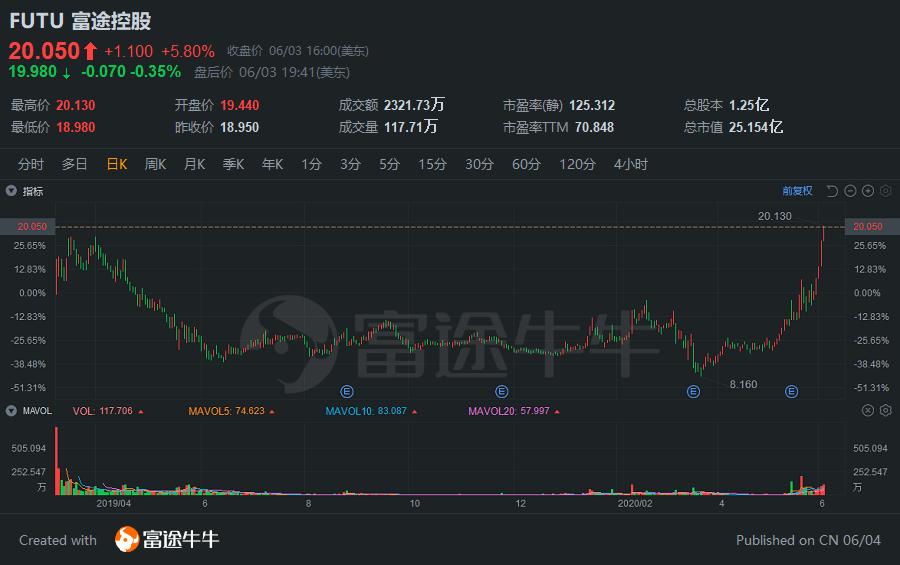Click the 20.130 high label on chart
Viewport: 900px width, 565px height.
tap(774, 216)
